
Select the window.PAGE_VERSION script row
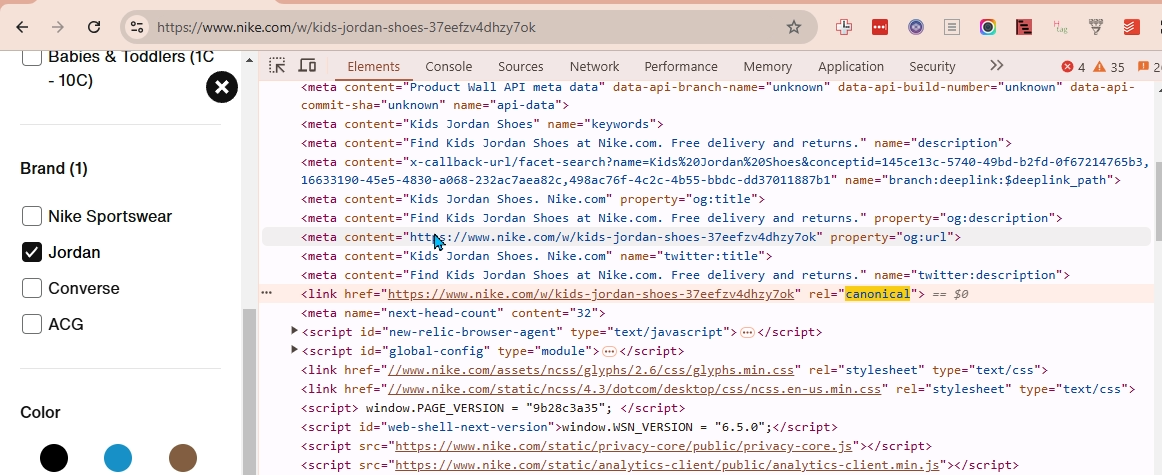[x=493, y=408]
